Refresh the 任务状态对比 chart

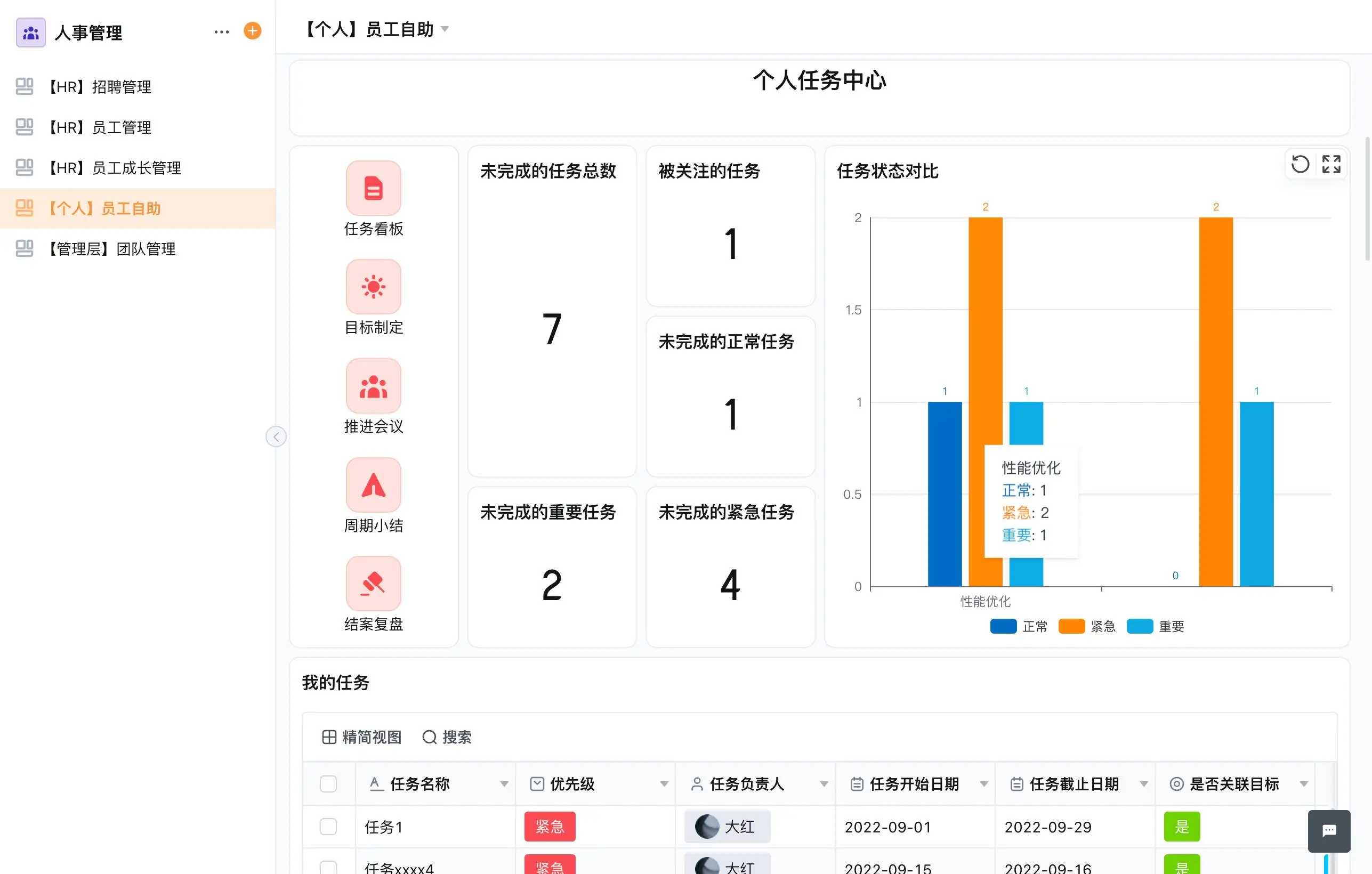[x=1300, y=164]
